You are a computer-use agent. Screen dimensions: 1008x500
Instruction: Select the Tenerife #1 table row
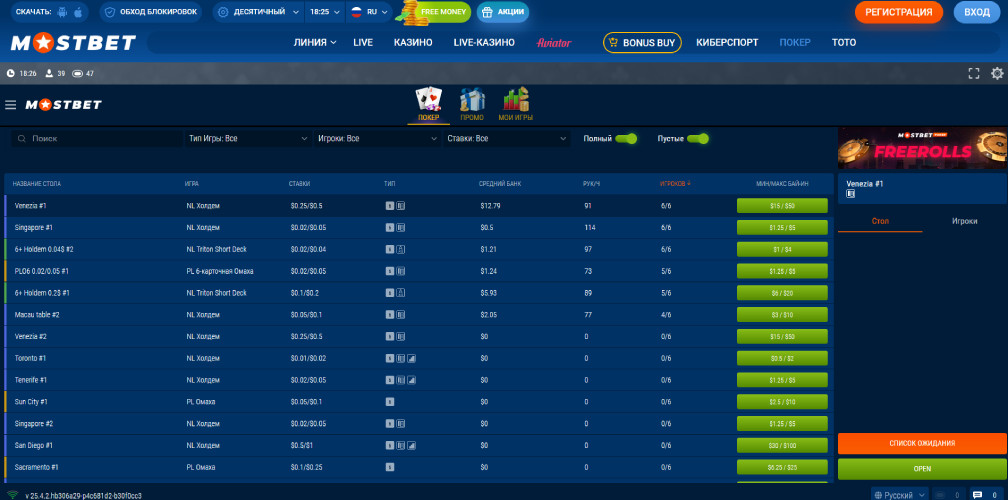418,380
